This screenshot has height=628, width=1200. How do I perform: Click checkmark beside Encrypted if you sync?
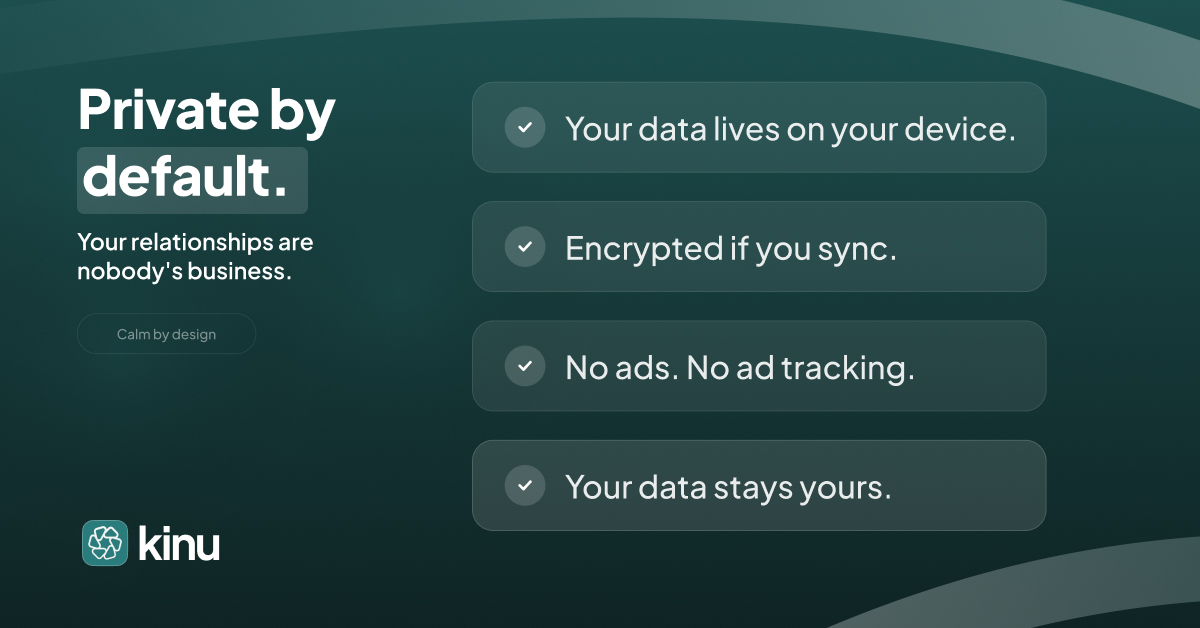[525, 247]
